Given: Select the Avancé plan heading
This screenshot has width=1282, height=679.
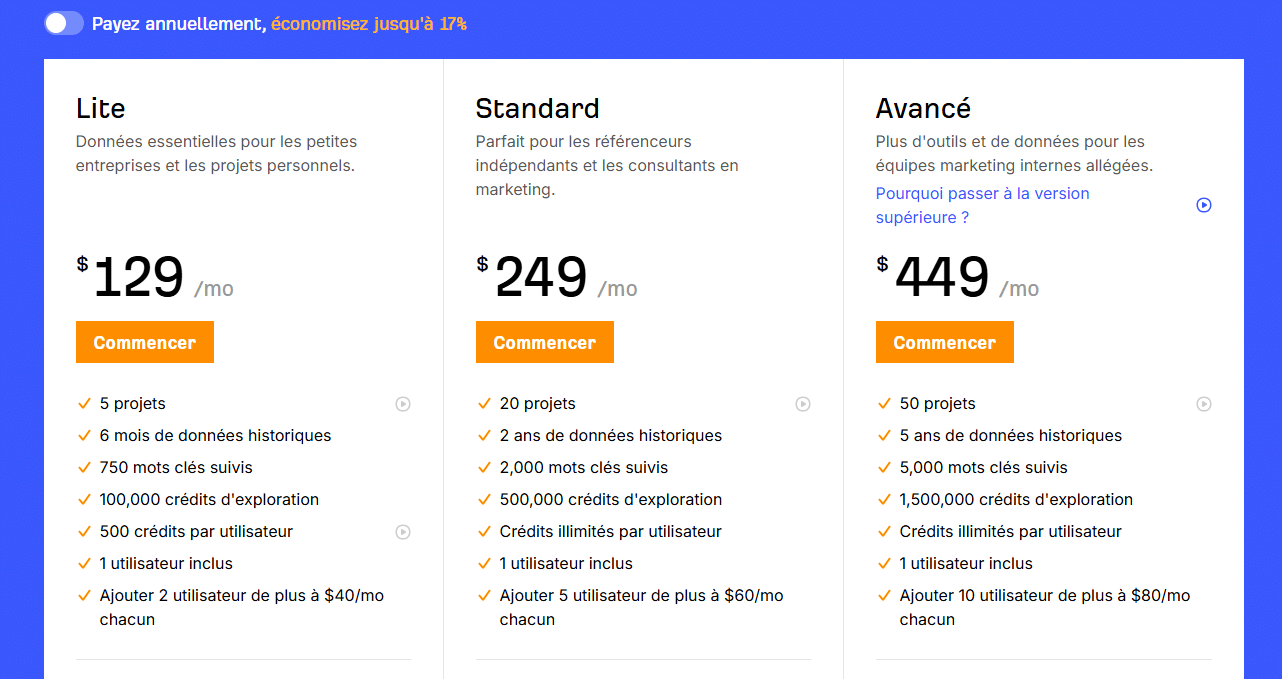Looking at the screenshot, I should (x=923, y=108).
